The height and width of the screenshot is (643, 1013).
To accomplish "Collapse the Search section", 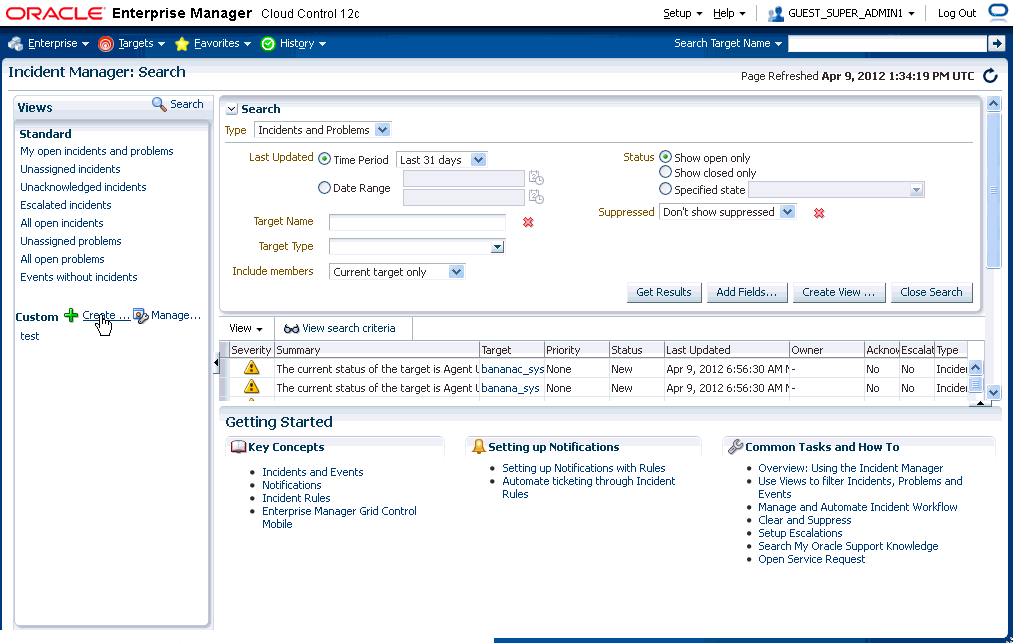I will point(231,109).
